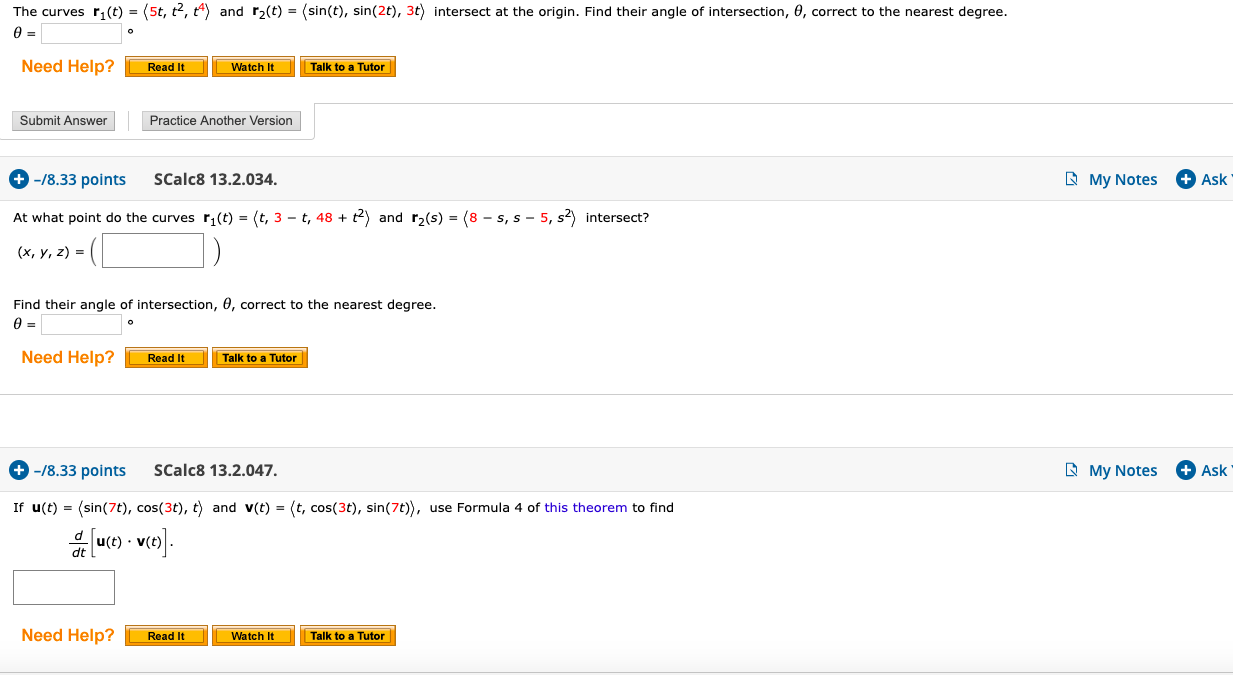Click Practice Another Version
The width and height of the screenshot is (1233, 675).
click(x=220, y=120)
